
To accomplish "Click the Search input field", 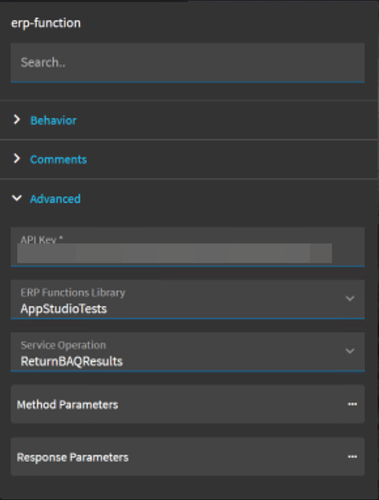I will click(187, 62).
